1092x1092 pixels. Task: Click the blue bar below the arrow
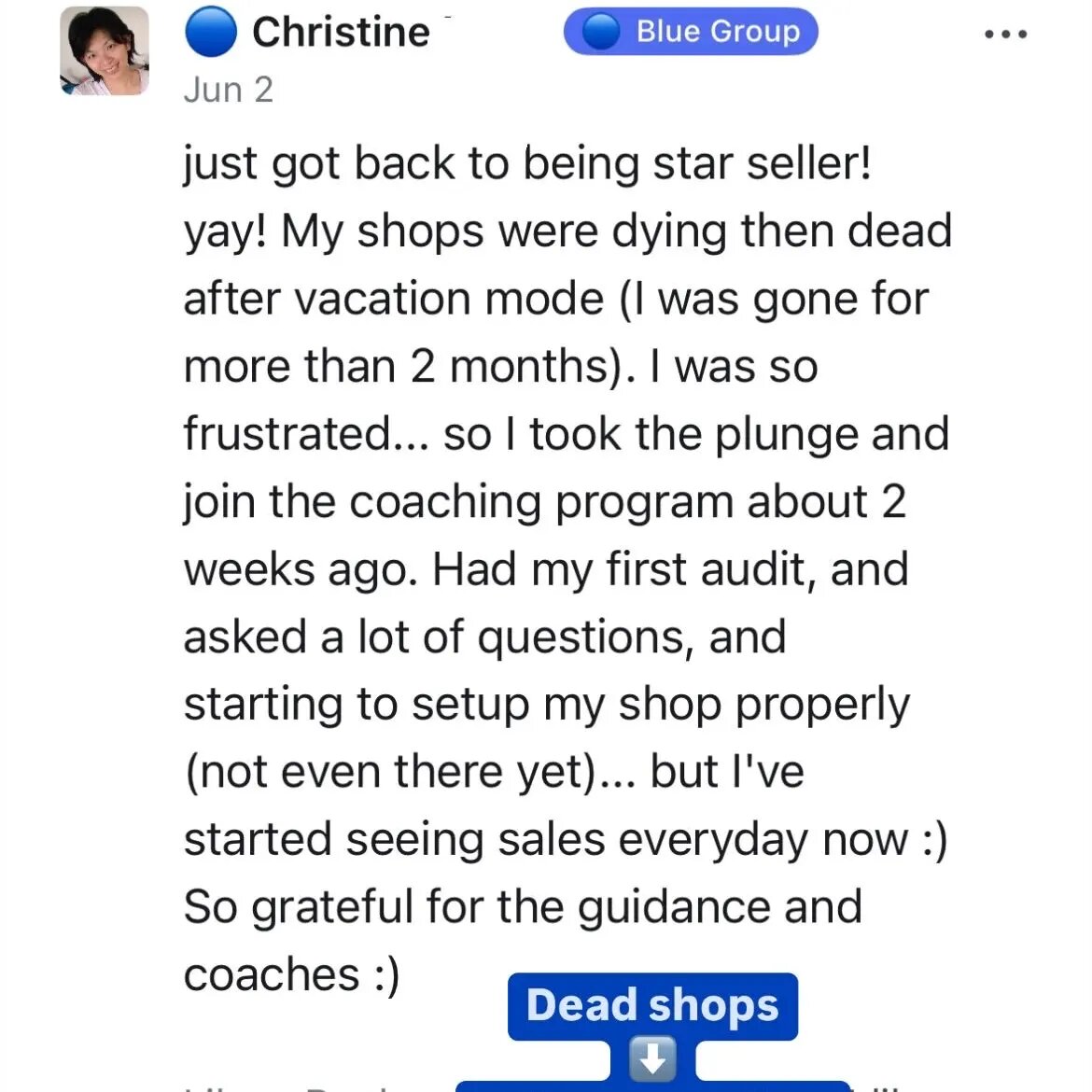coord(652,1086)
